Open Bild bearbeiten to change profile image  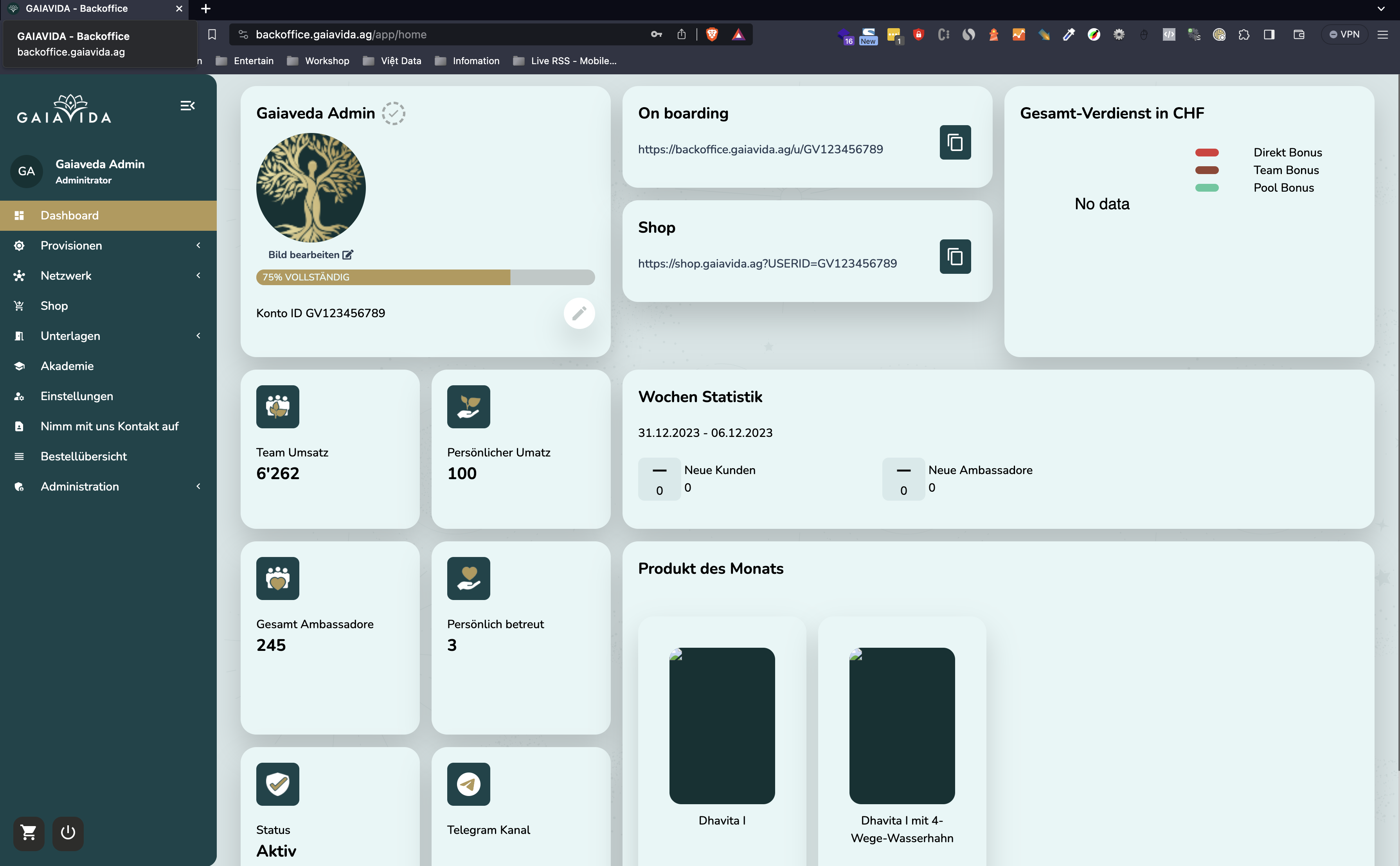click(x=311, y=254)
